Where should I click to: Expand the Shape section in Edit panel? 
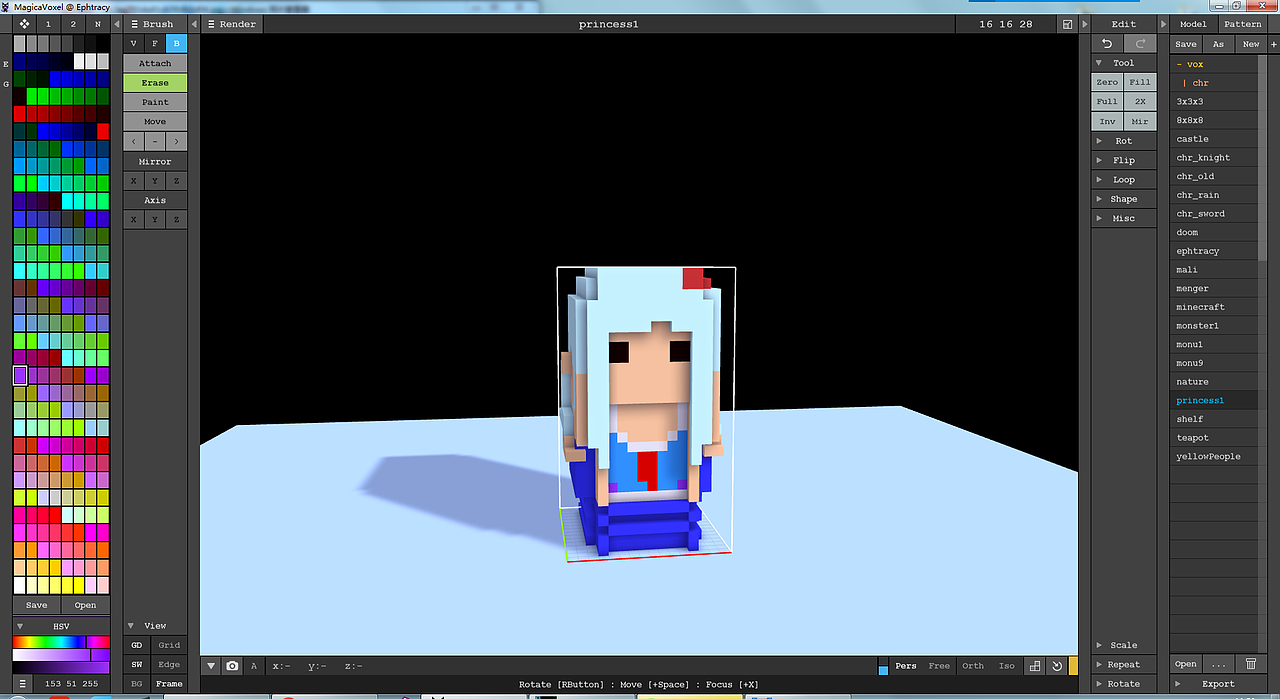[1122, 198]
